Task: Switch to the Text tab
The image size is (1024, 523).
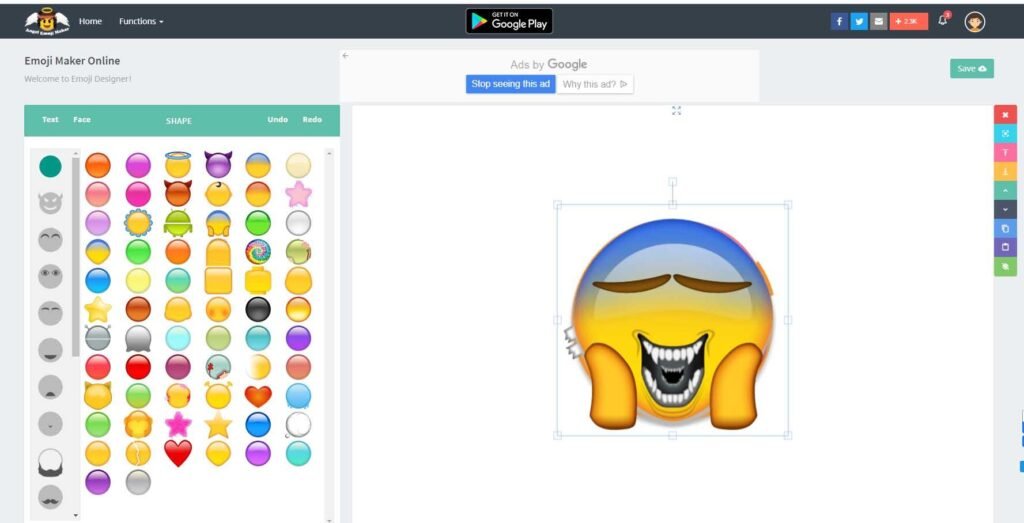Action: (50, 119)
